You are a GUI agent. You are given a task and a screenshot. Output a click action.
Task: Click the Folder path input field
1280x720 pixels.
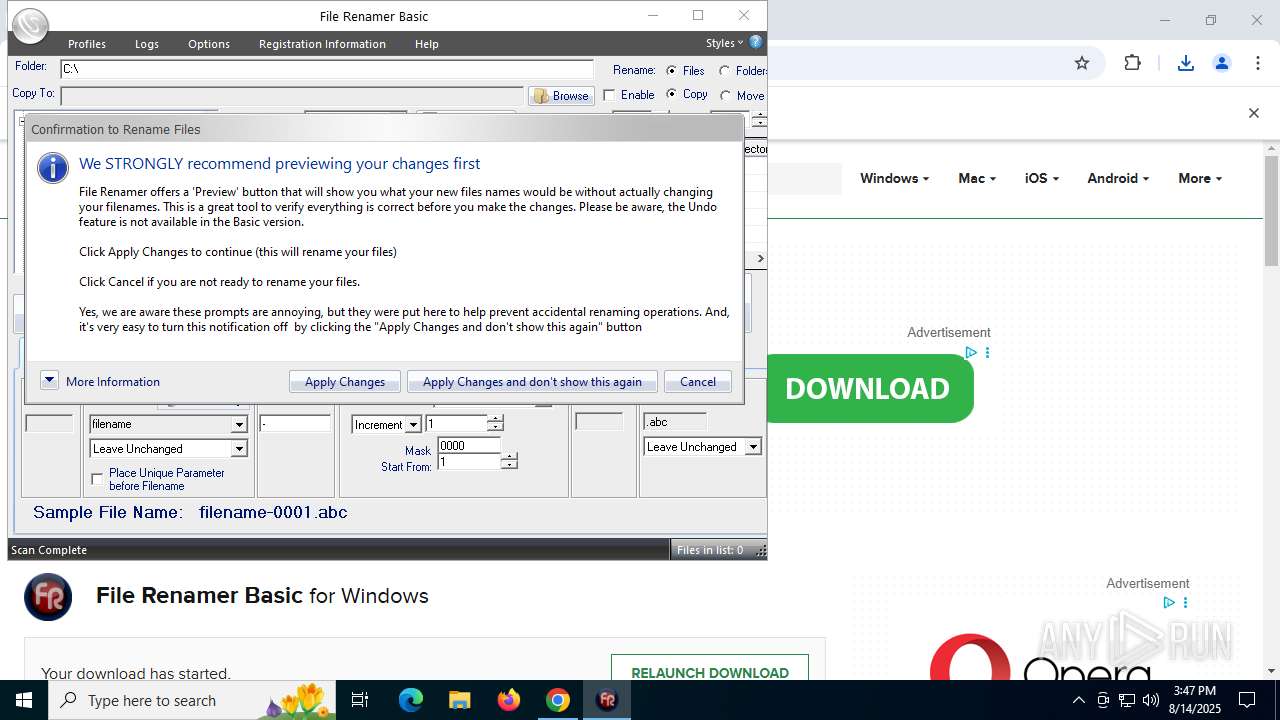pyautogui.click(x=327, y=69)
